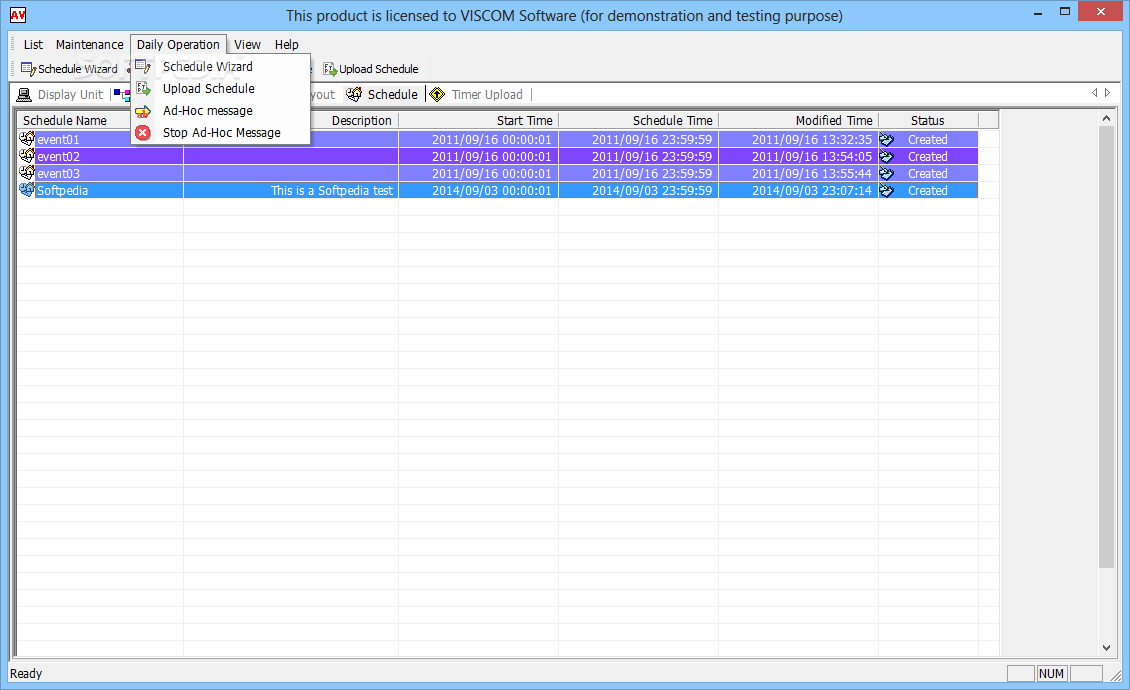Open the View menu
Viewport: 1130px width, 690px height.
coord(247,45)
